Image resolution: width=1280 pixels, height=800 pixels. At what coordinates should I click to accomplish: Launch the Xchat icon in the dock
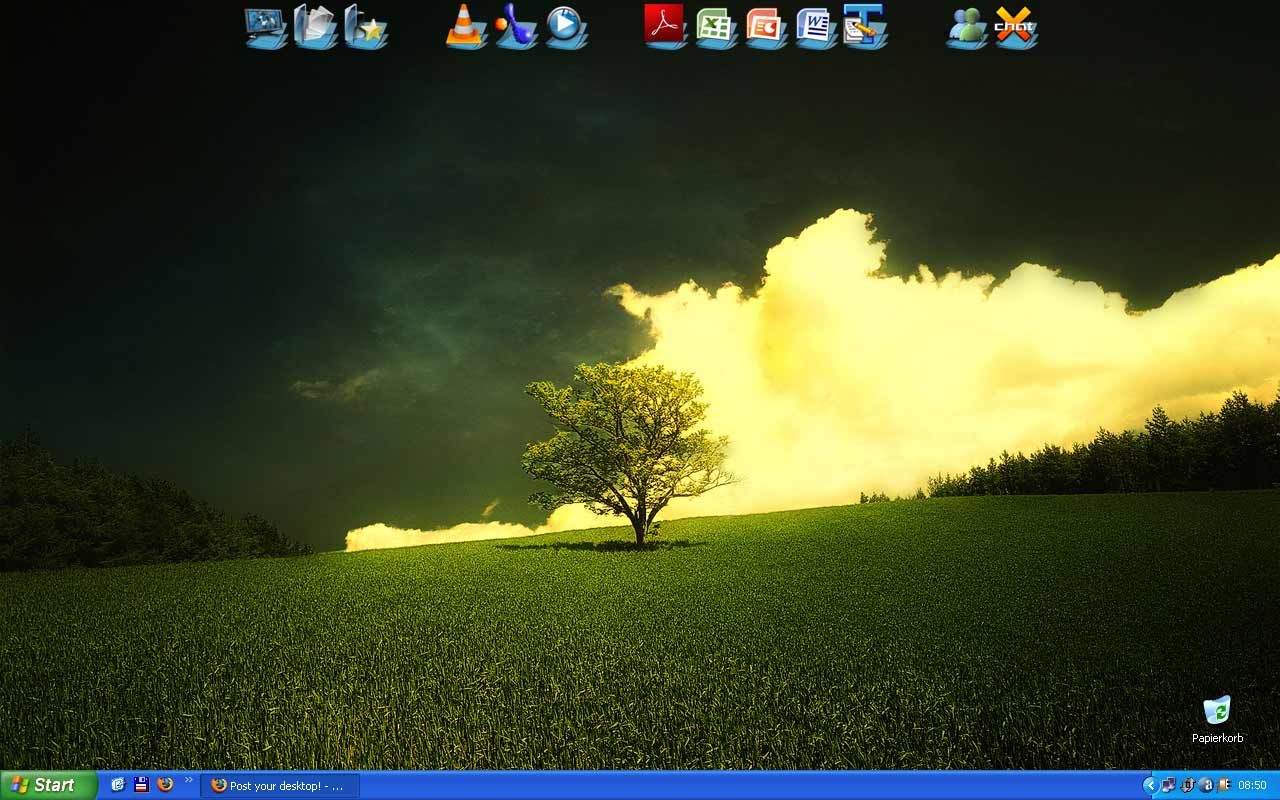pos(1016,27)
